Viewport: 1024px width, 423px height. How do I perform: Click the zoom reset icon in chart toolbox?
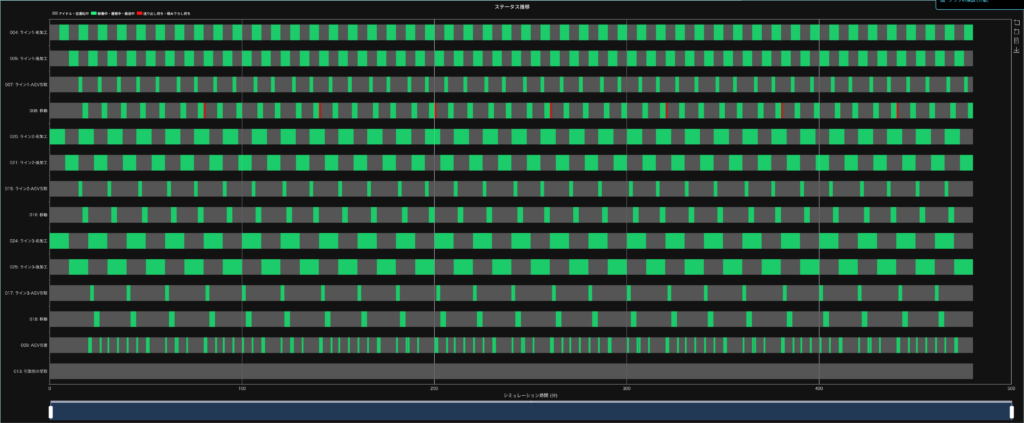(1016, 32)
